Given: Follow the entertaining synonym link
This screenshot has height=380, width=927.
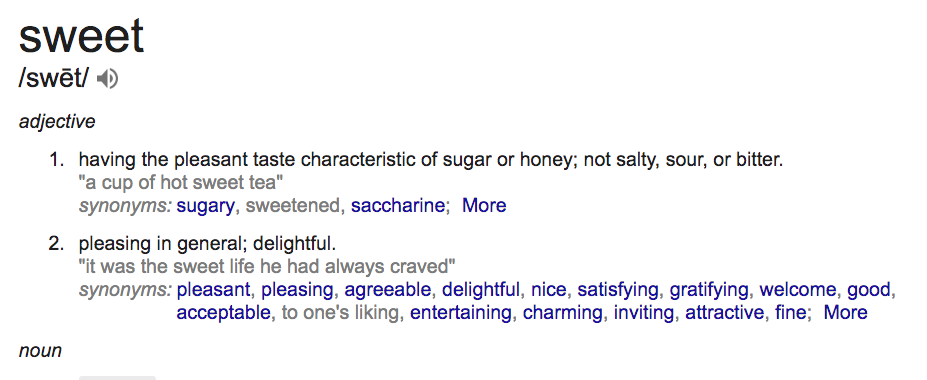Looking at the screenshot, I should (461, 312).
